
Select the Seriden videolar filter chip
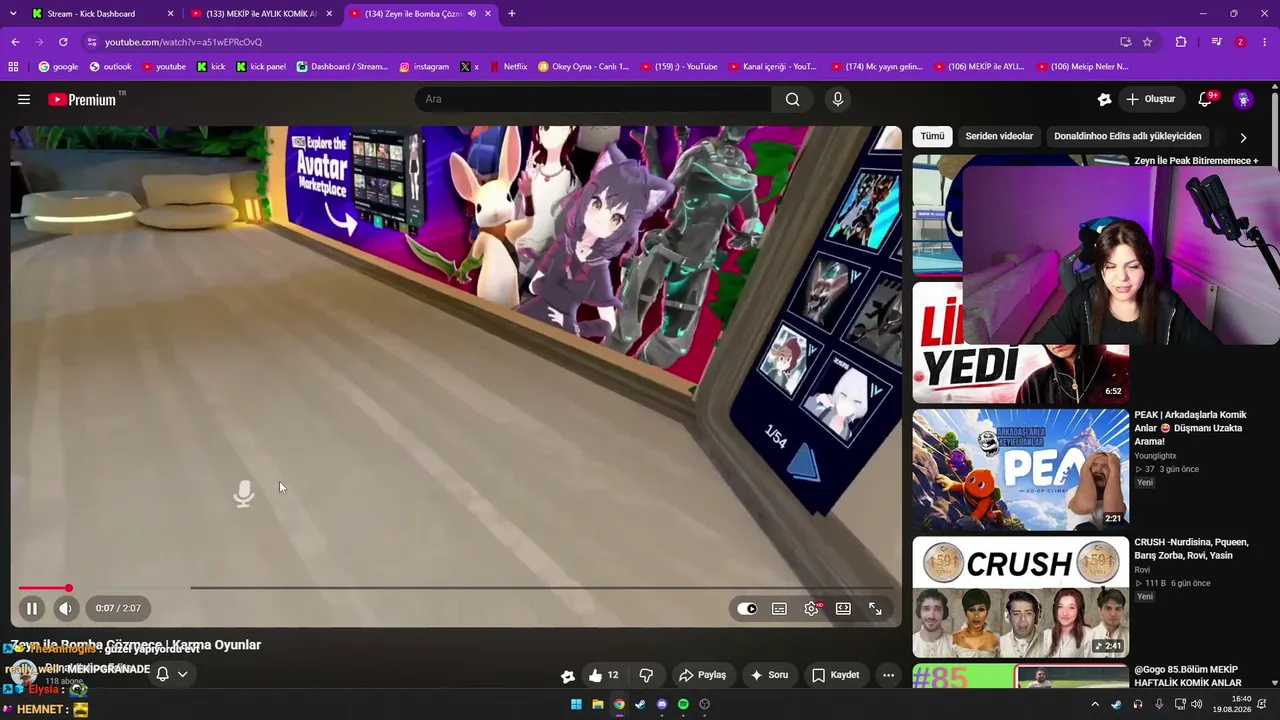click(x=999, y=136)
